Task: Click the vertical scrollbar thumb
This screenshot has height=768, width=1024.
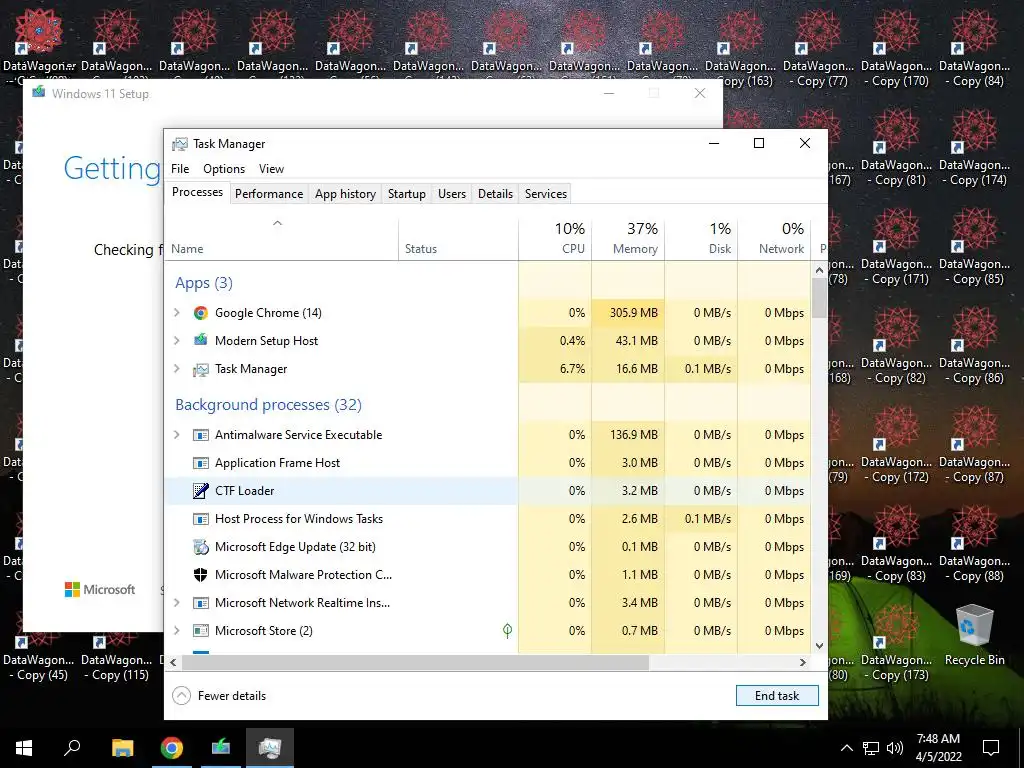Action: click(820, 298)
